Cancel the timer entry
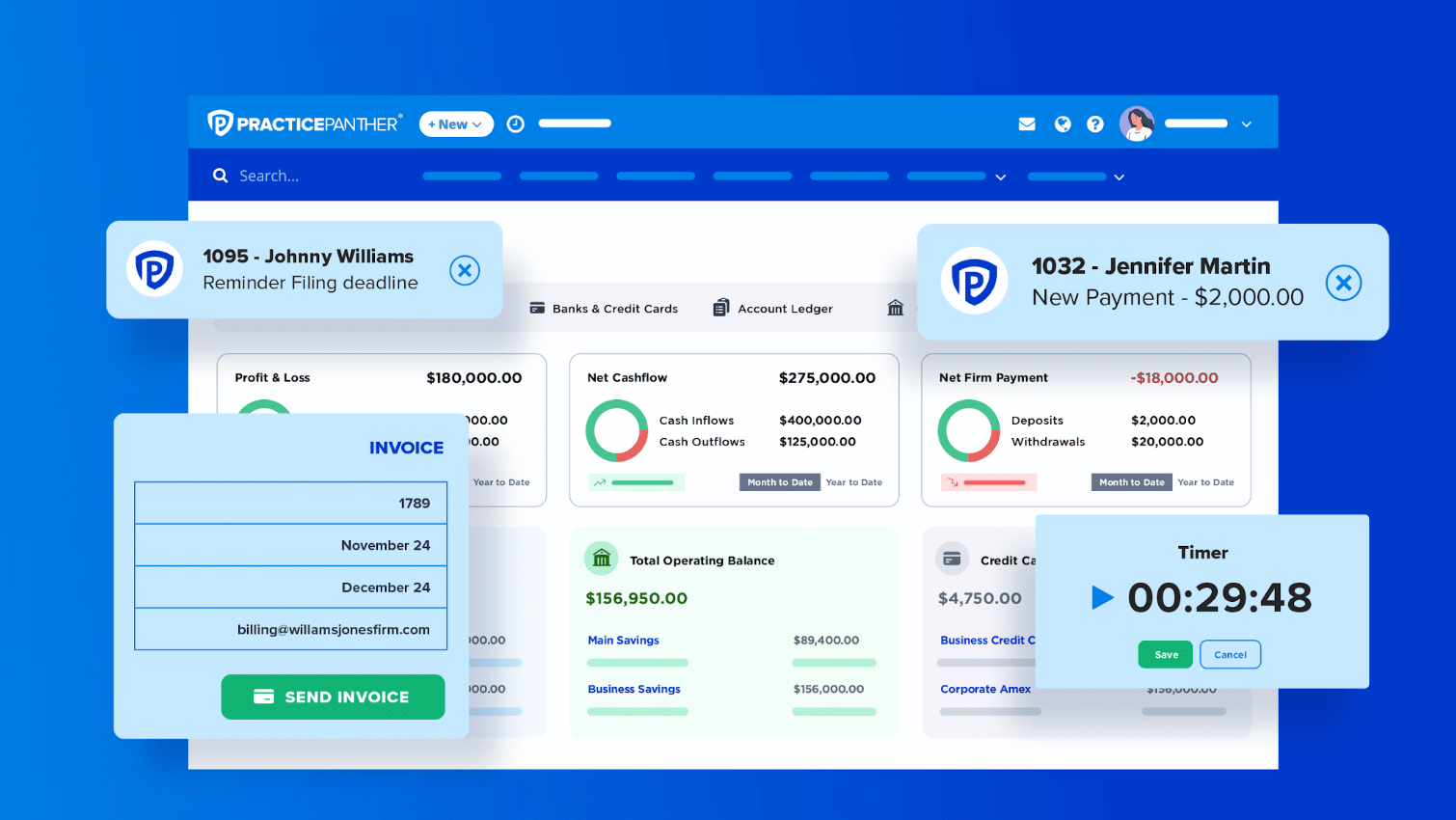 (x=1230, y=655)
